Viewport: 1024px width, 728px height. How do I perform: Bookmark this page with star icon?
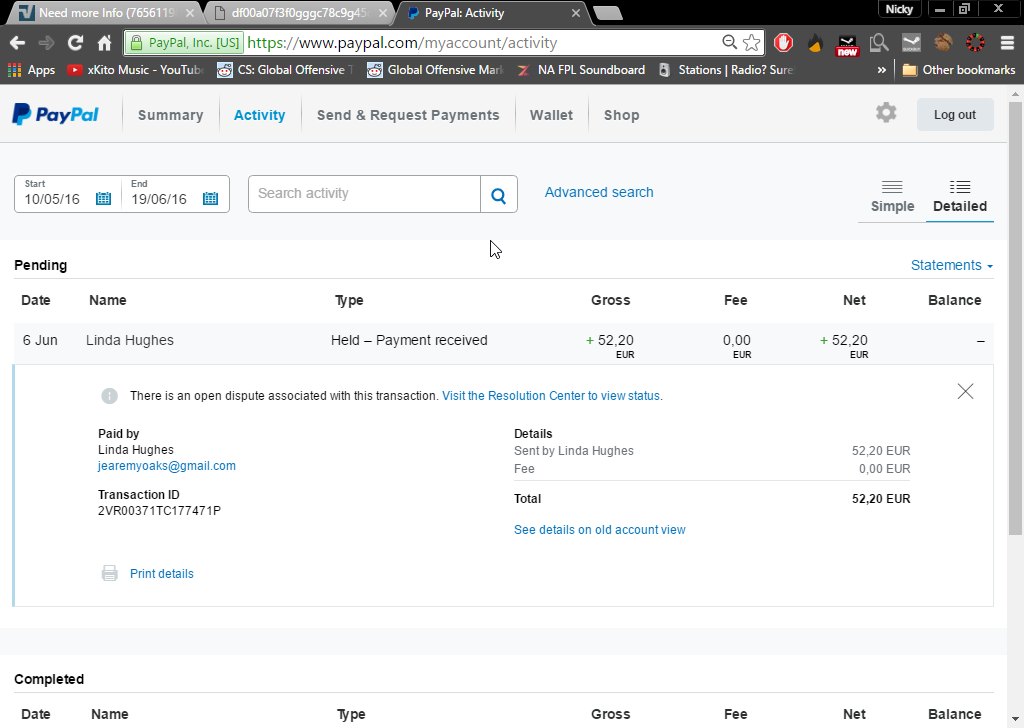click(x=752, y=43)
